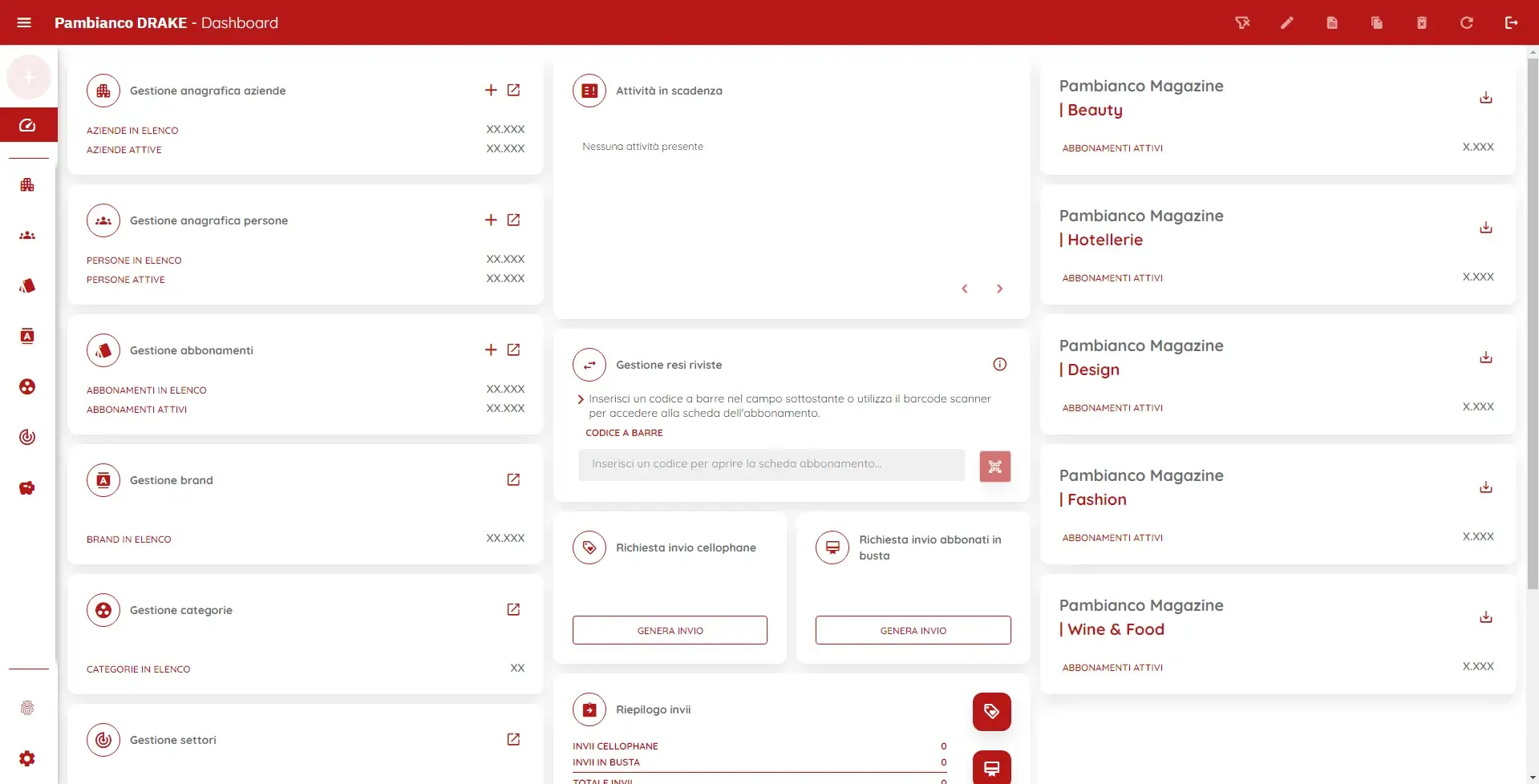Add a new company with the plus icon

pyautogui.click(x=491, y=91)
